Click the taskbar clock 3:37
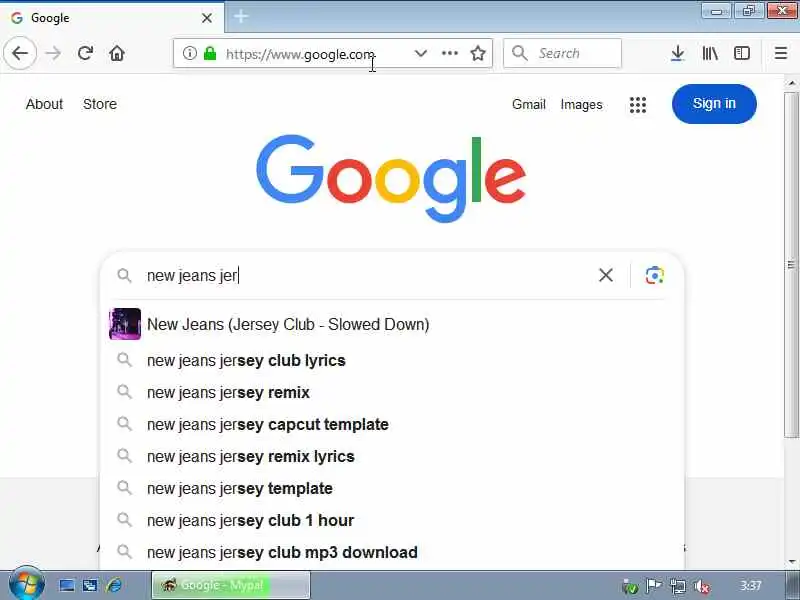Screen dimensions: 800x600 coord(751,585)
